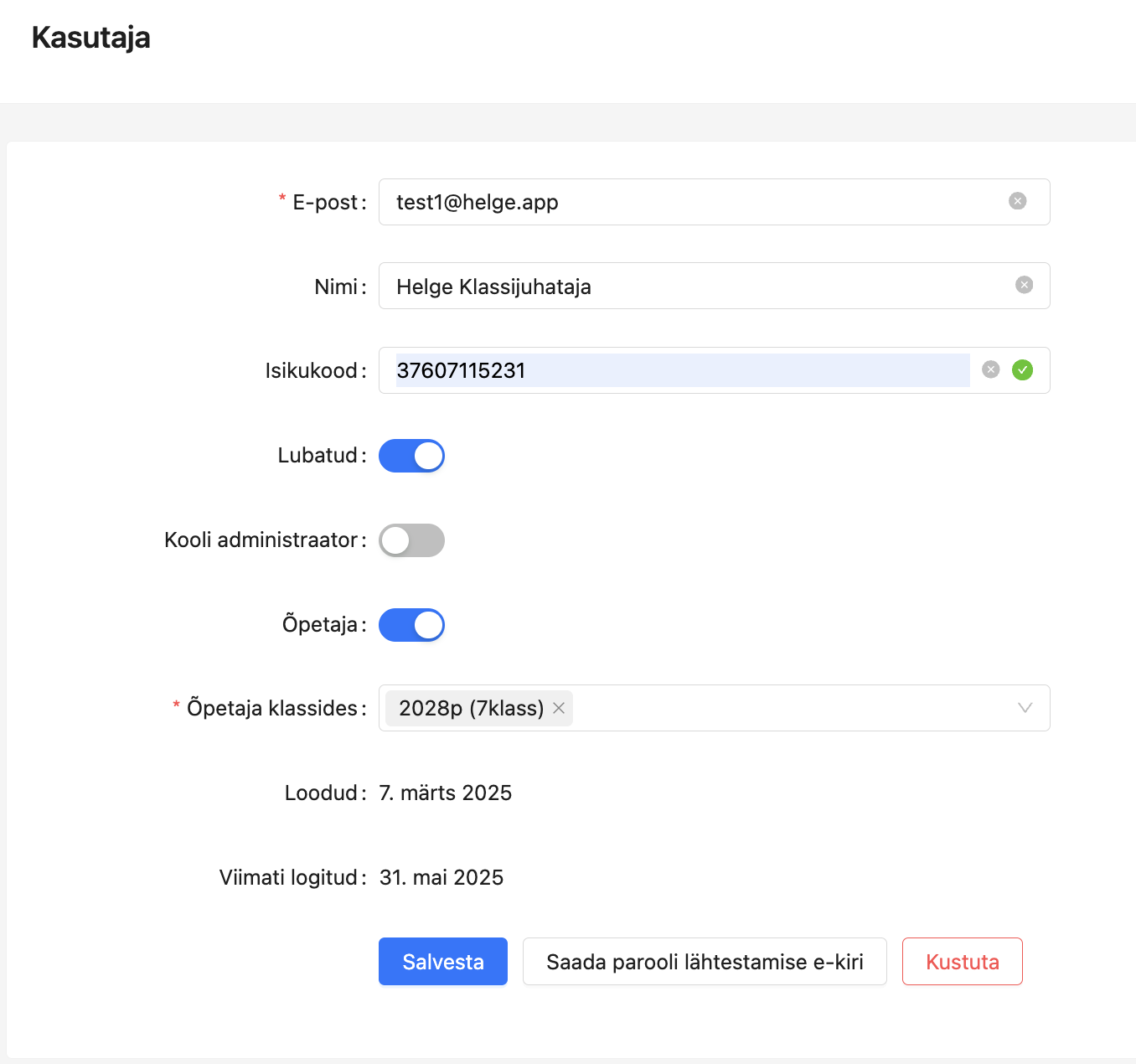
Task: Select the 2028p (7klass) tag text
Action: coord(471,709)
